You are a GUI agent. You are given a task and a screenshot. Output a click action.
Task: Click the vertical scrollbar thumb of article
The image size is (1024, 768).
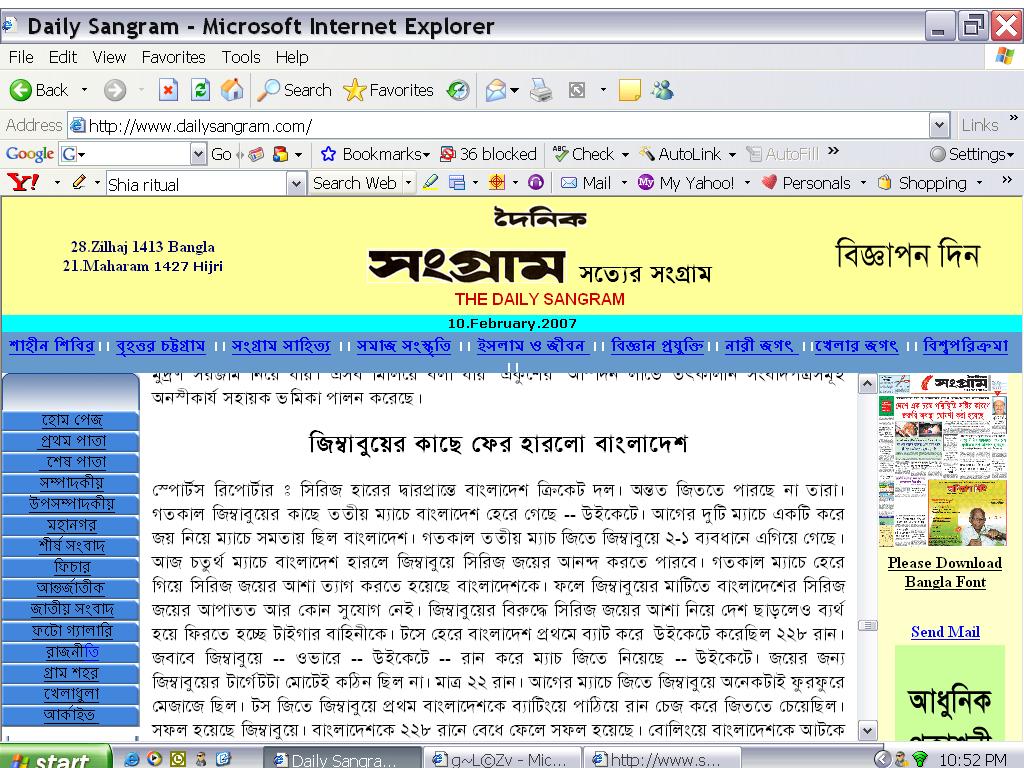pos(867,626)
